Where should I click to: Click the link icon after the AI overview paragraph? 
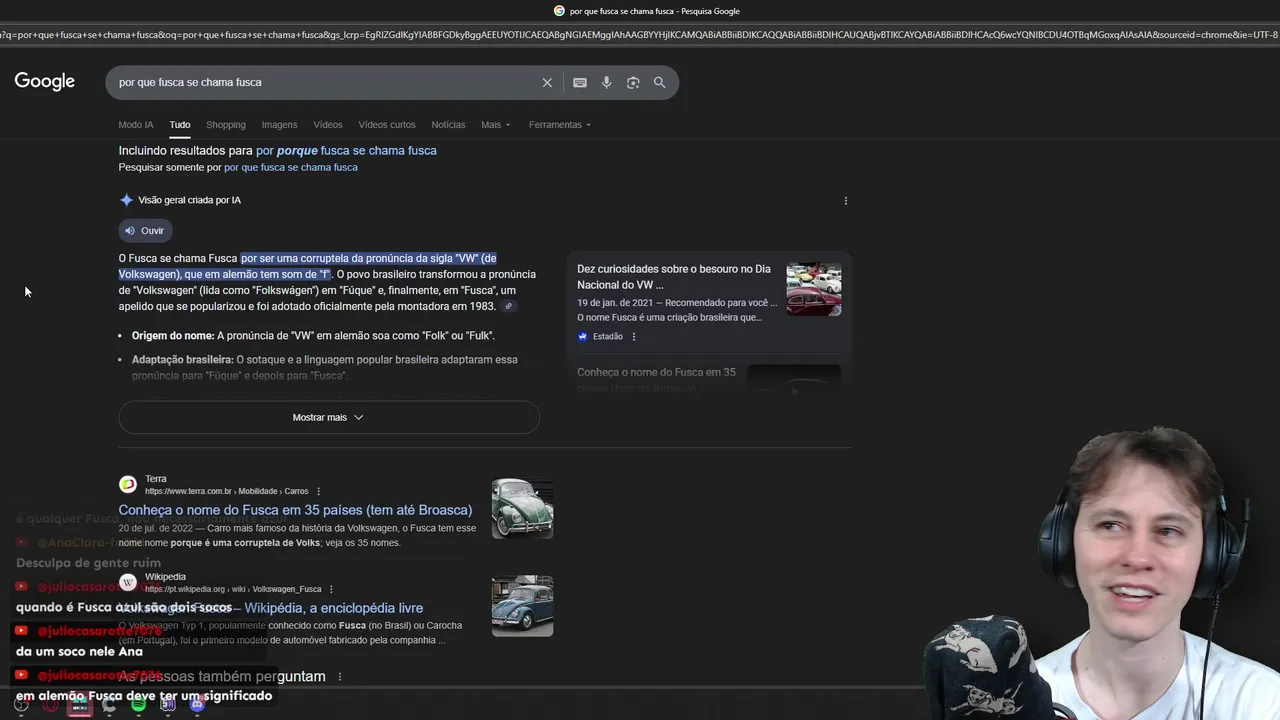coord(508,306)
